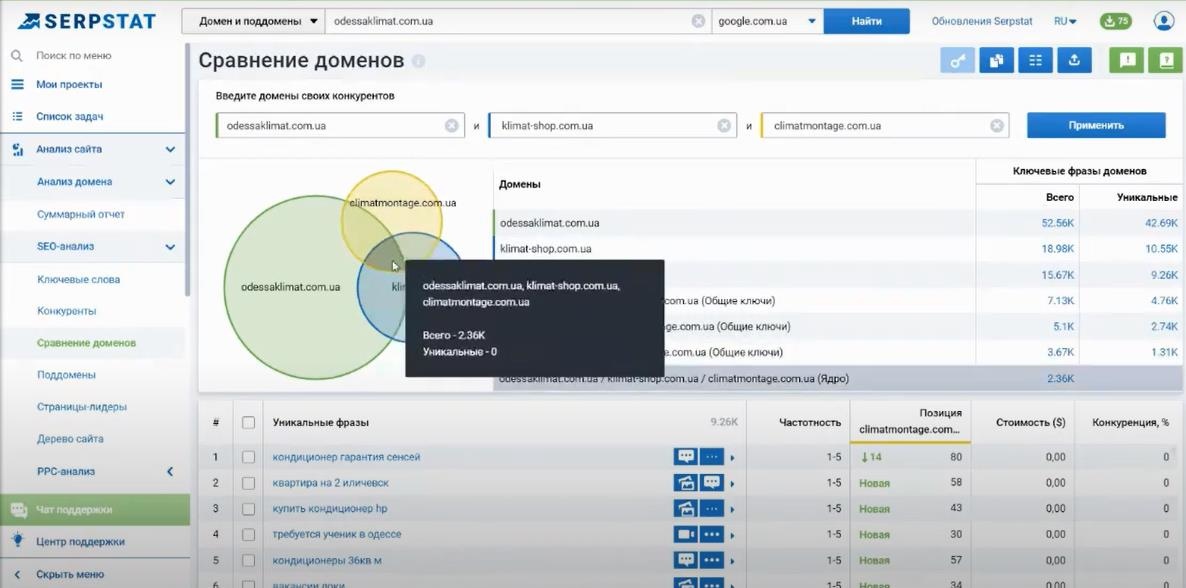Click the 52.56K total keywords link

(x=1057, y=223)
